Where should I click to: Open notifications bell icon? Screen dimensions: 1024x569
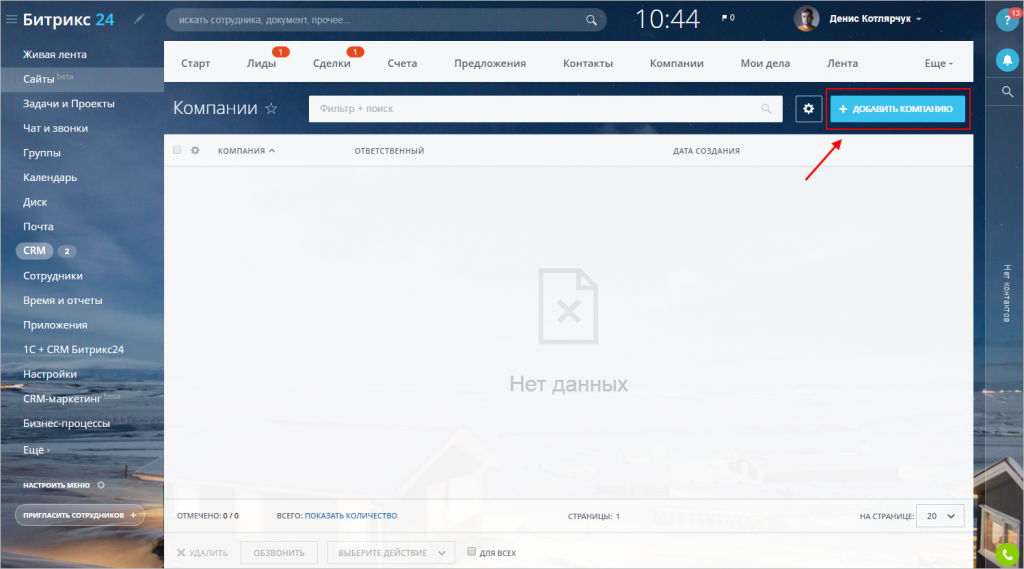tap(1006, 60)
